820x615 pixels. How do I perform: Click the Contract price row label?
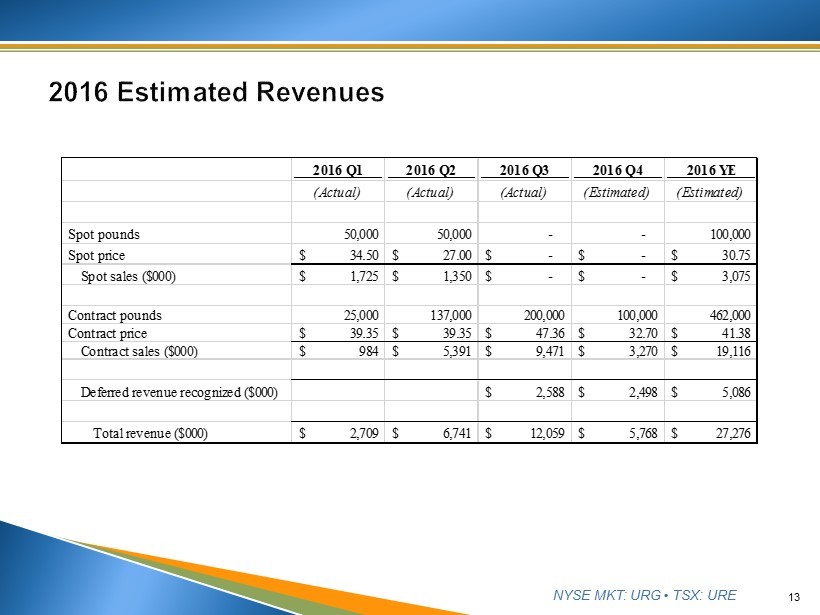click(x=107, y=333)
